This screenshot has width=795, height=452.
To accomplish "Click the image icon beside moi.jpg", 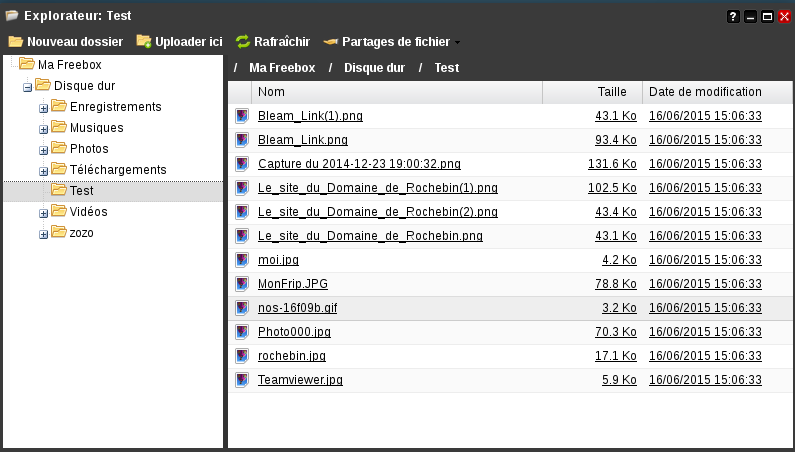I will (241, 260).
